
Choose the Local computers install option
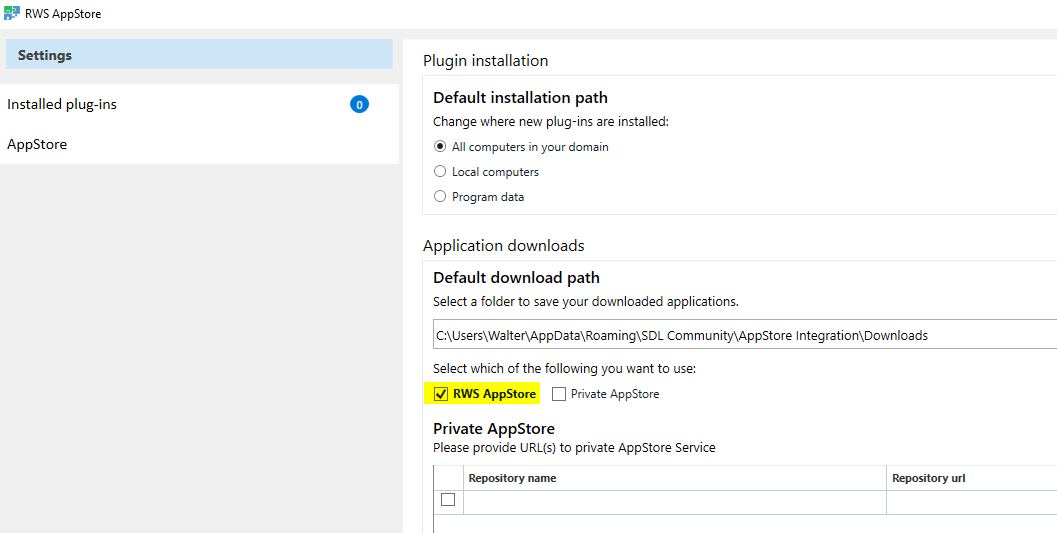point(440,172)
